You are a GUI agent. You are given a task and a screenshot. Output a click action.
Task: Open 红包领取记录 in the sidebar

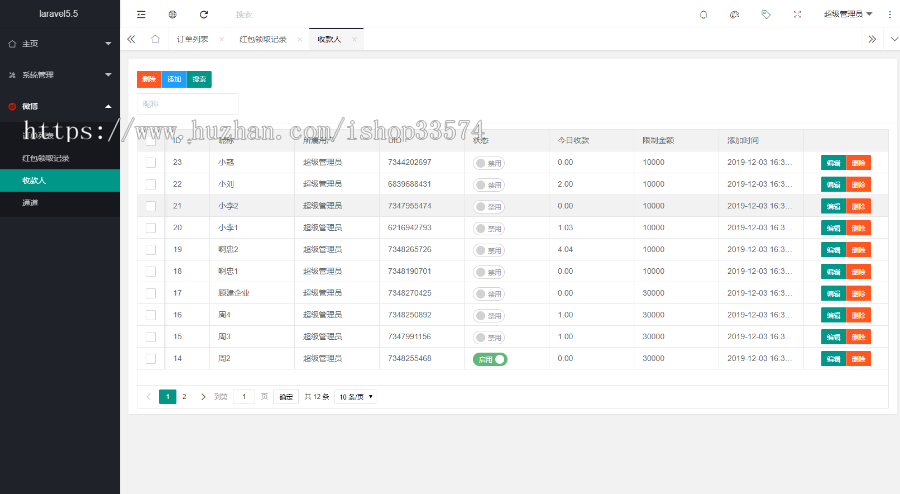[x=60, y=158]
